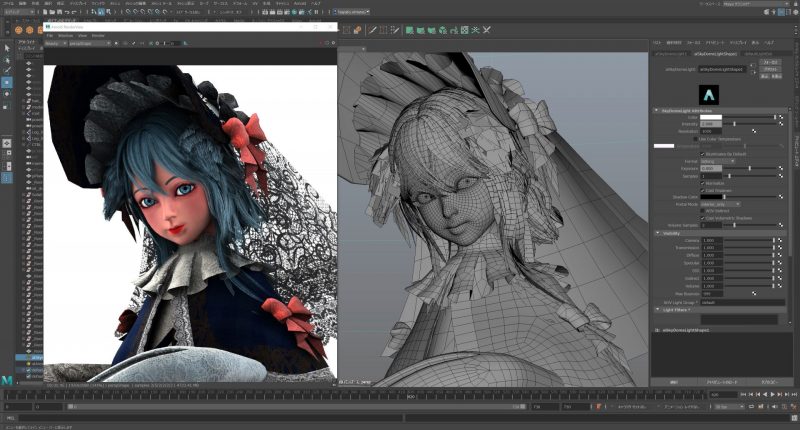Open Script Editor icon at bottom right
Screen dimensions: 800x430
[x=794, y=418]
